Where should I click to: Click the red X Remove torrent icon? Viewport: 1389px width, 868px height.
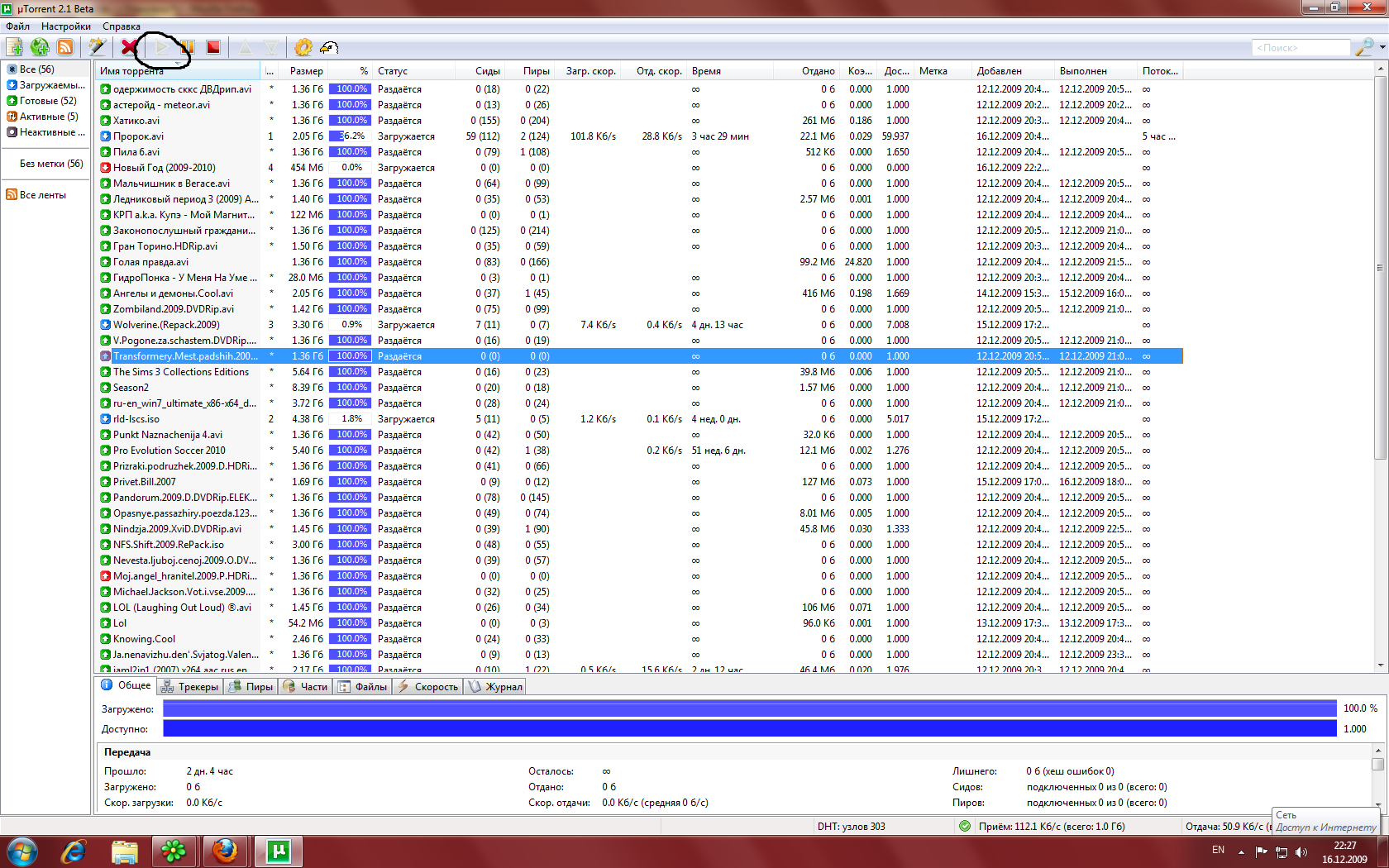(129, 48)
